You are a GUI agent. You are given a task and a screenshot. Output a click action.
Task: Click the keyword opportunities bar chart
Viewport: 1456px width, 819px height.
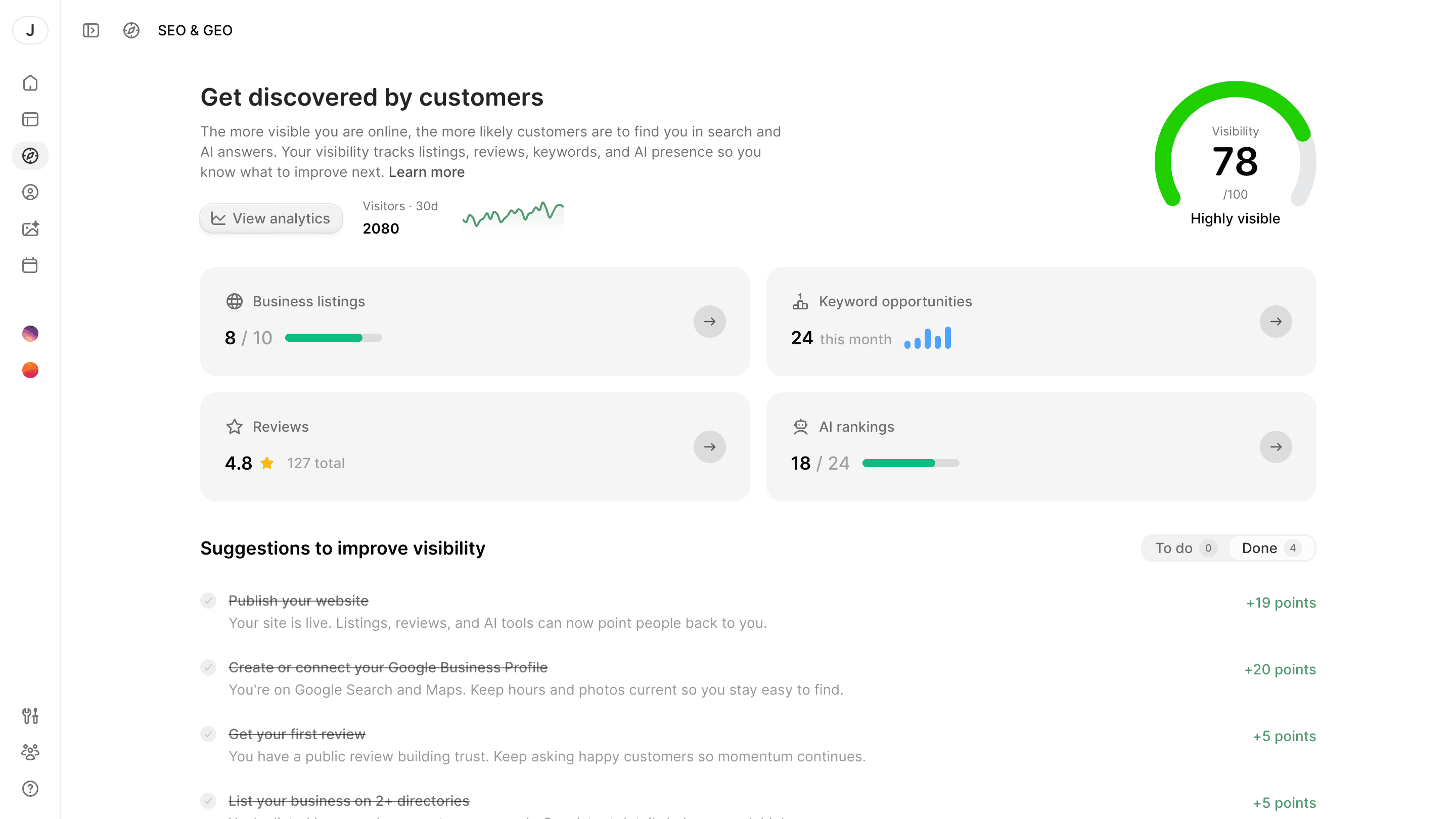pyautogui.click(x=928, y=338)
